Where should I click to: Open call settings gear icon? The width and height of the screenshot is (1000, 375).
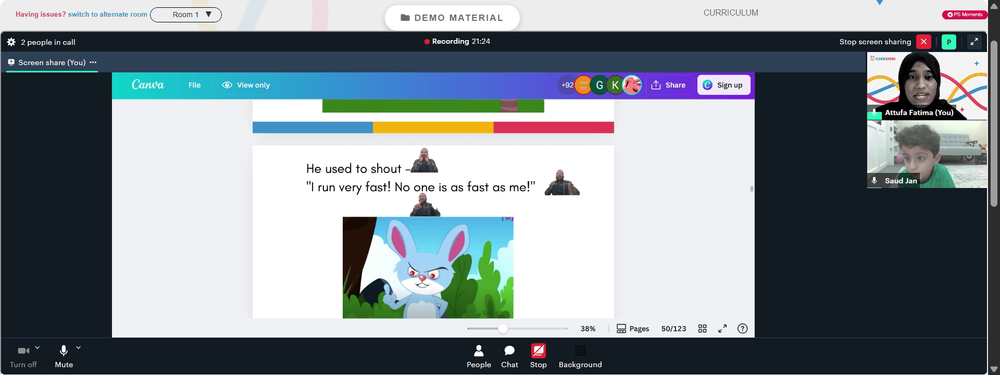click(x=11, y=42)
